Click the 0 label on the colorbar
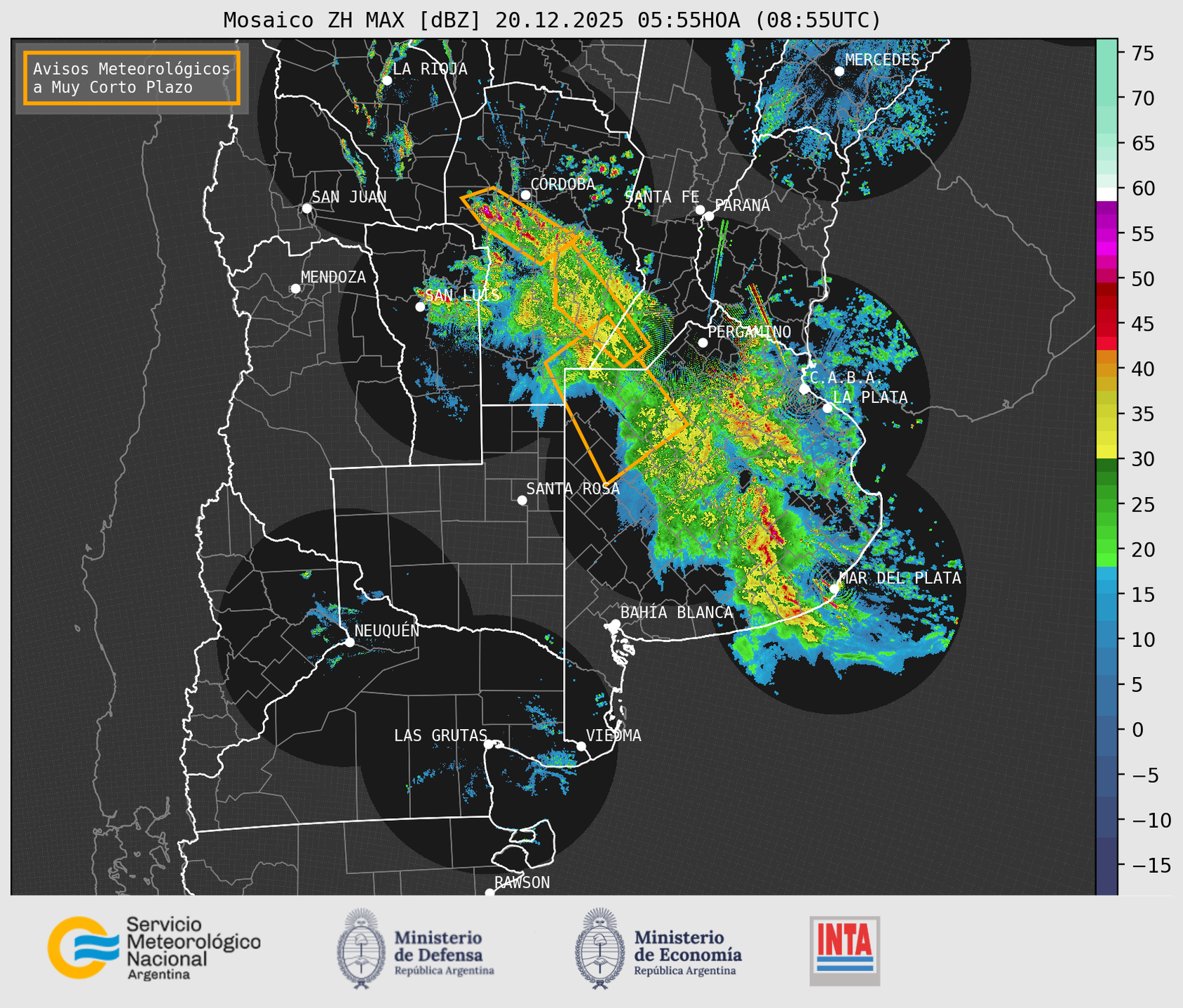 [x=1137, y=730]
